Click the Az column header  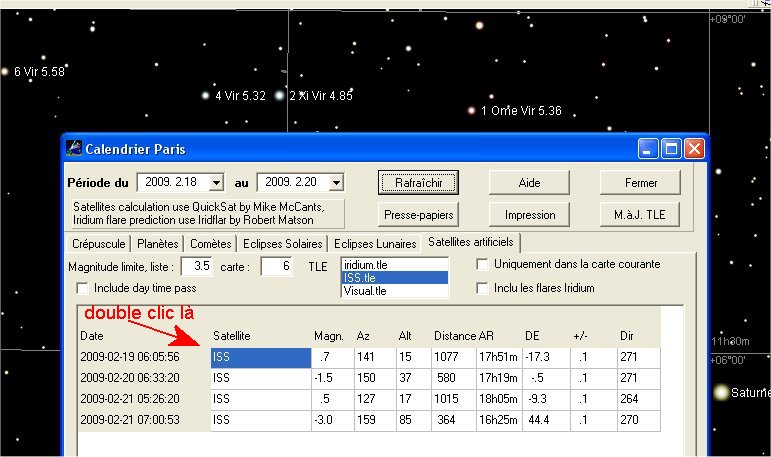click(x=363, y=336)
